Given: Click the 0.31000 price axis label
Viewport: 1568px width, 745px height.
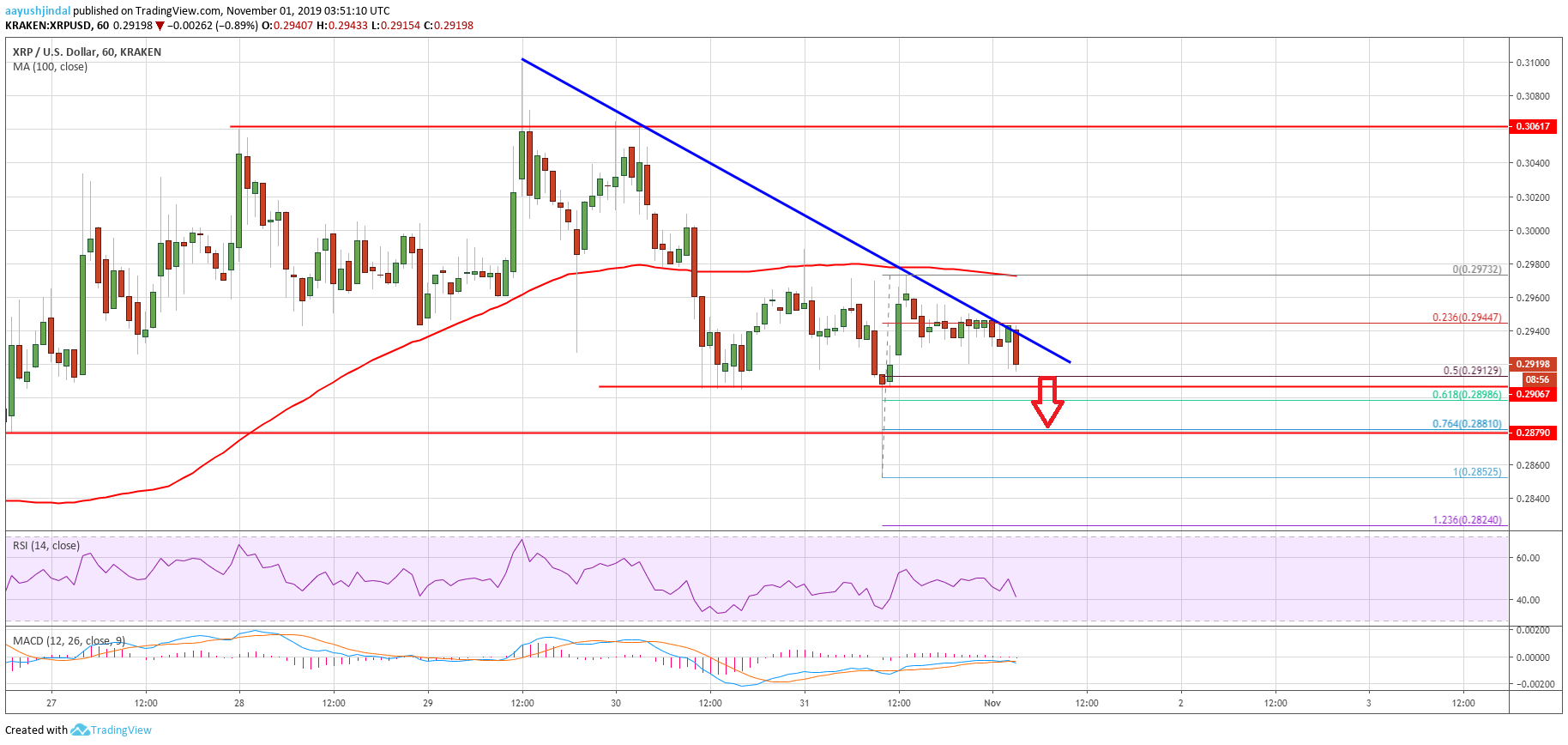Looking at the screenshot, I should coord(1533,64).
